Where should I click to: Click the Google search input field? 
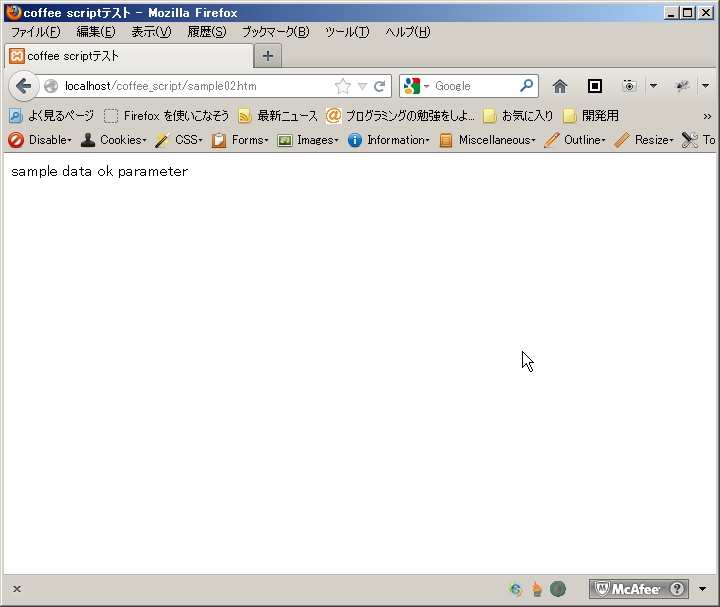pos(475,86)
